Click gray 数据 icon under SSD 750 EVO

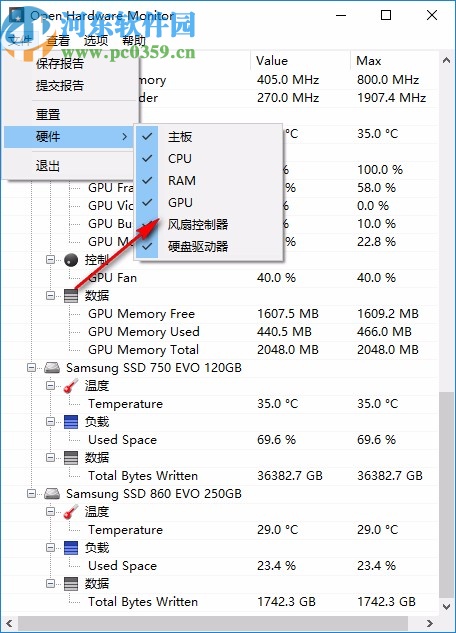[x=71, y=458]
